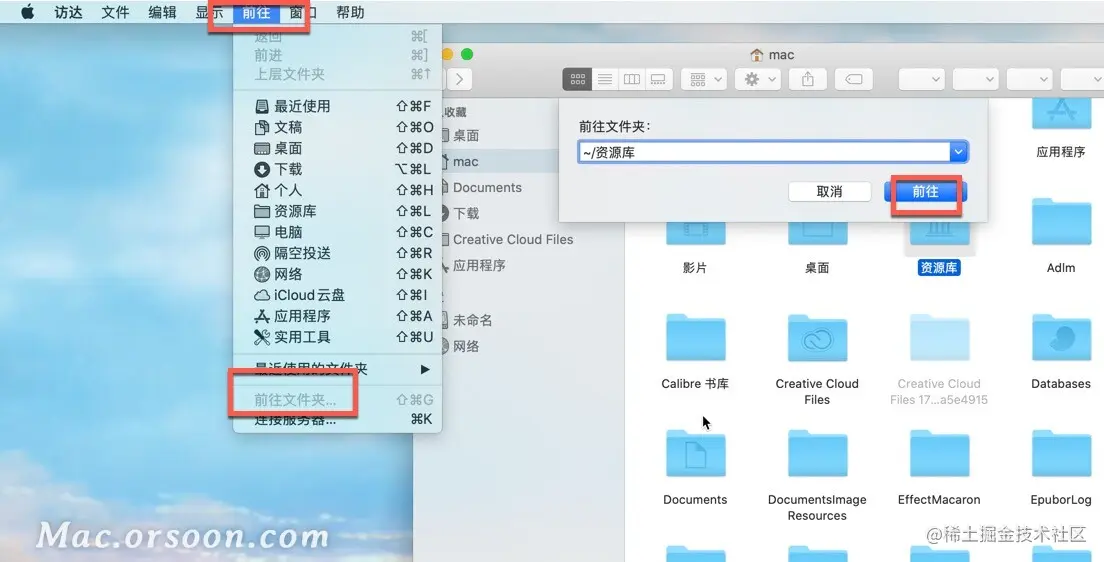
Task: Click the 电脑 monitor icon in menu
Action: (262, 232)
